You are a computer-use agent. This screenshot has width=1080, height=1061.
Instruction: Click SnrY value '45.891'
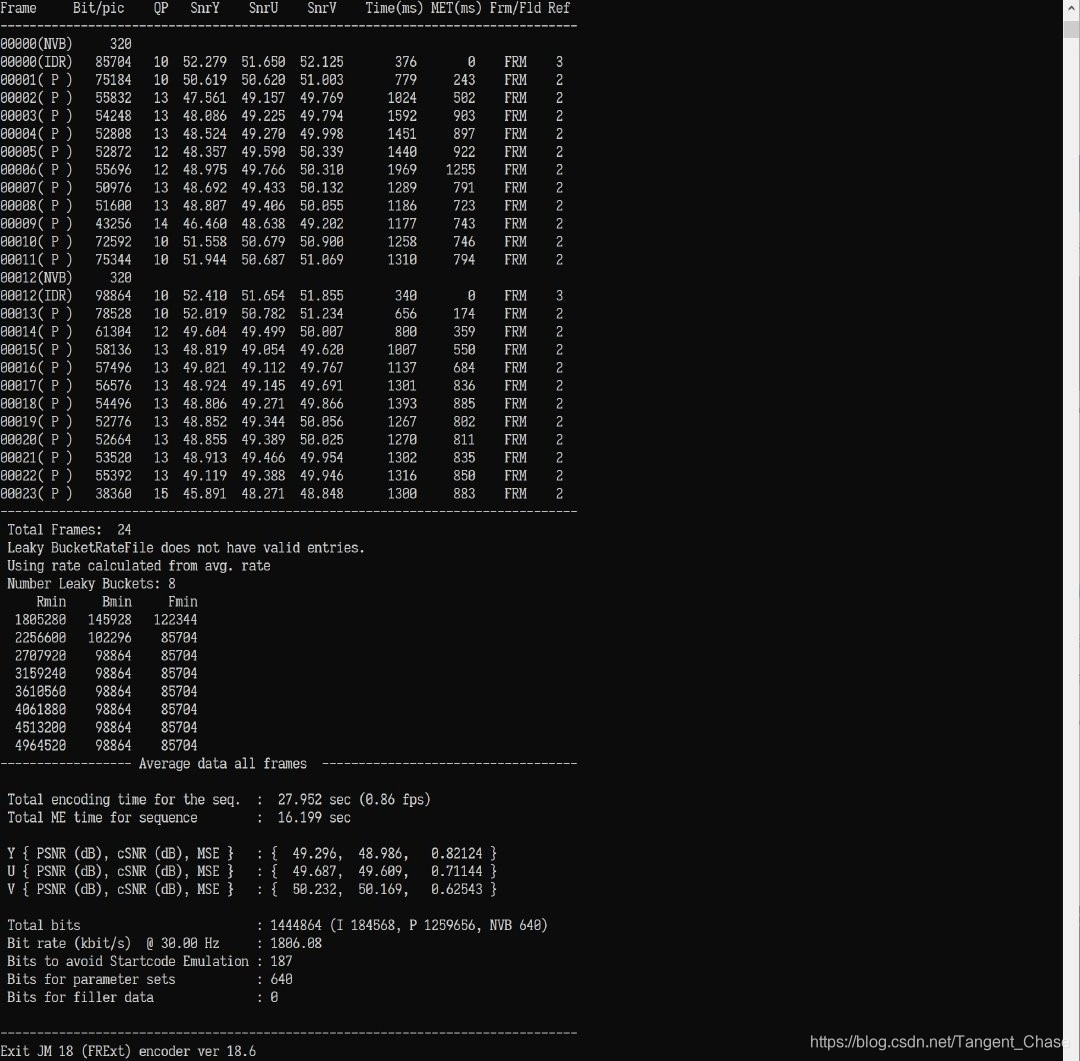pyautogui.click(x=205, y=493)
